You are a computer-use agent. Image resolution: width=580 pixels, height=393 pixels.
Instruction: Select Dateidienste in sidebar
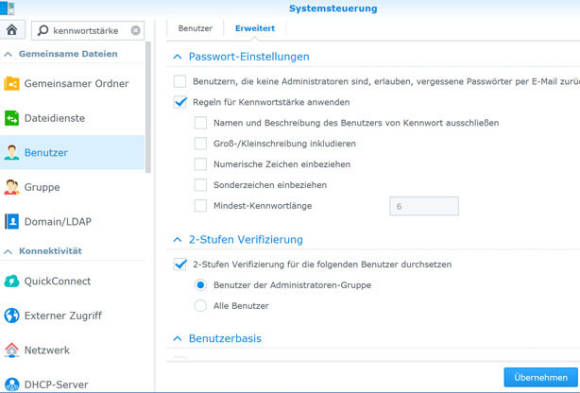pyautogui.click(x=72, y=118)
